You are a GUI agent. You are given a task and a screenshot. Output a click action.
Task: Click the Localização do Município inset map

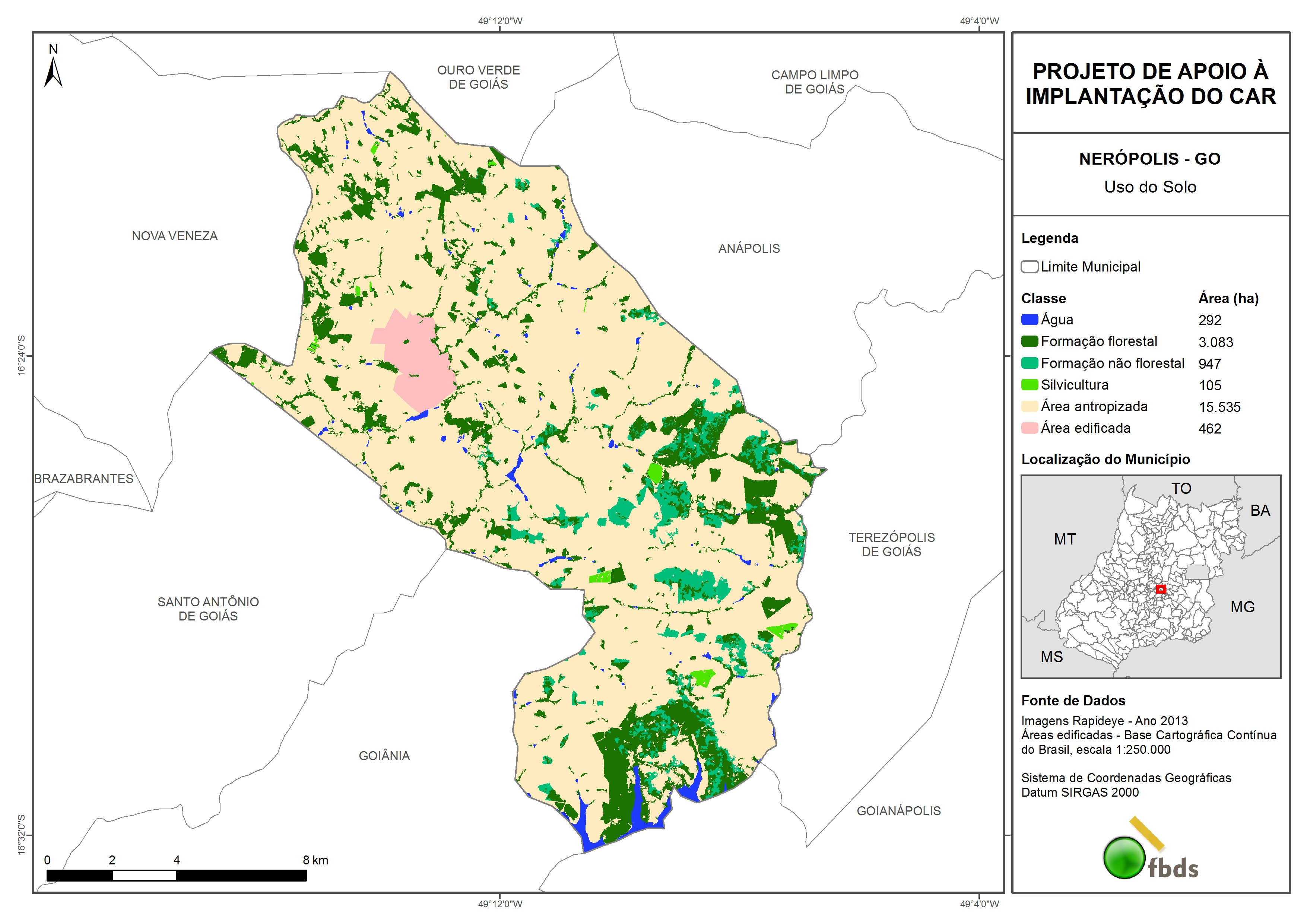click(1151, 576)
